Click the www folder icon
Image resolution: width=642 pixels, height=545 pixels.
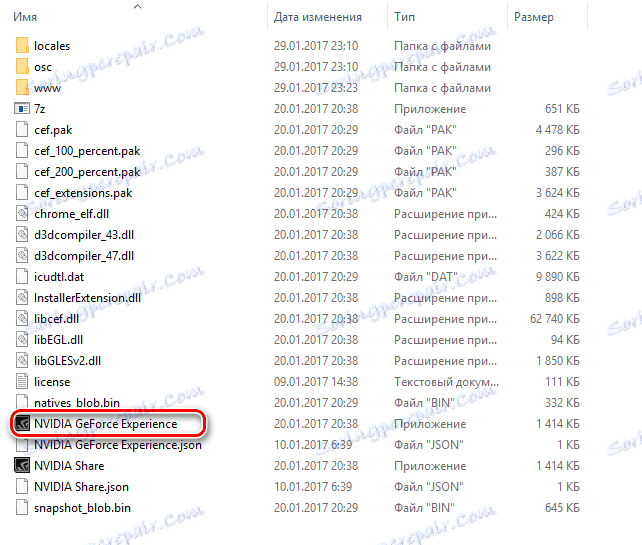pyautogui.click(x=22, y=87)
